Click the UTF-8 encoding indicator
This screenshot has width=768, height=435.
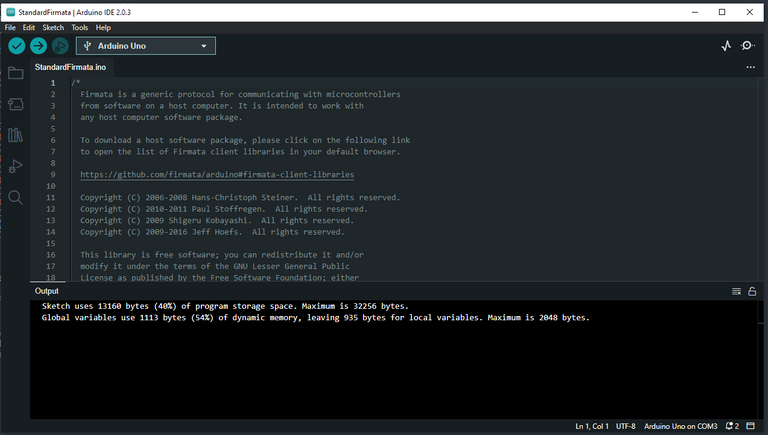point(625,426)
